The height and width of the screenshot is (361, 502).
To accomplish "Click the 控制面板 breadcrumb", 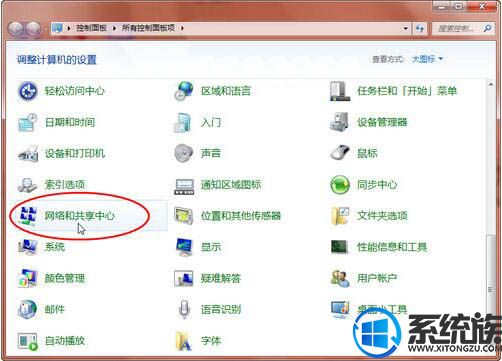I will pos(91,28).
